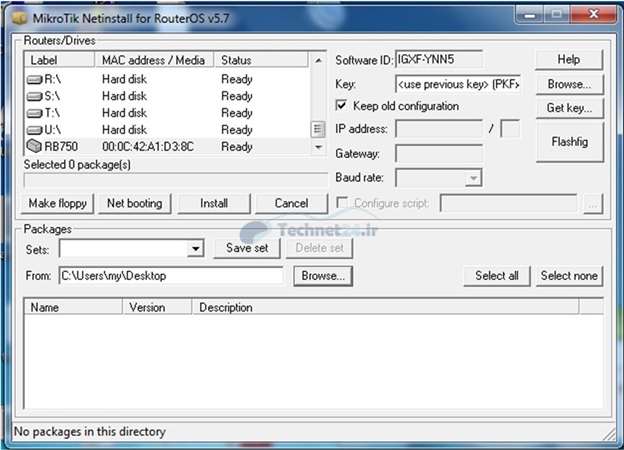
Task: Click the Cancel button
Action: (291, 203)
